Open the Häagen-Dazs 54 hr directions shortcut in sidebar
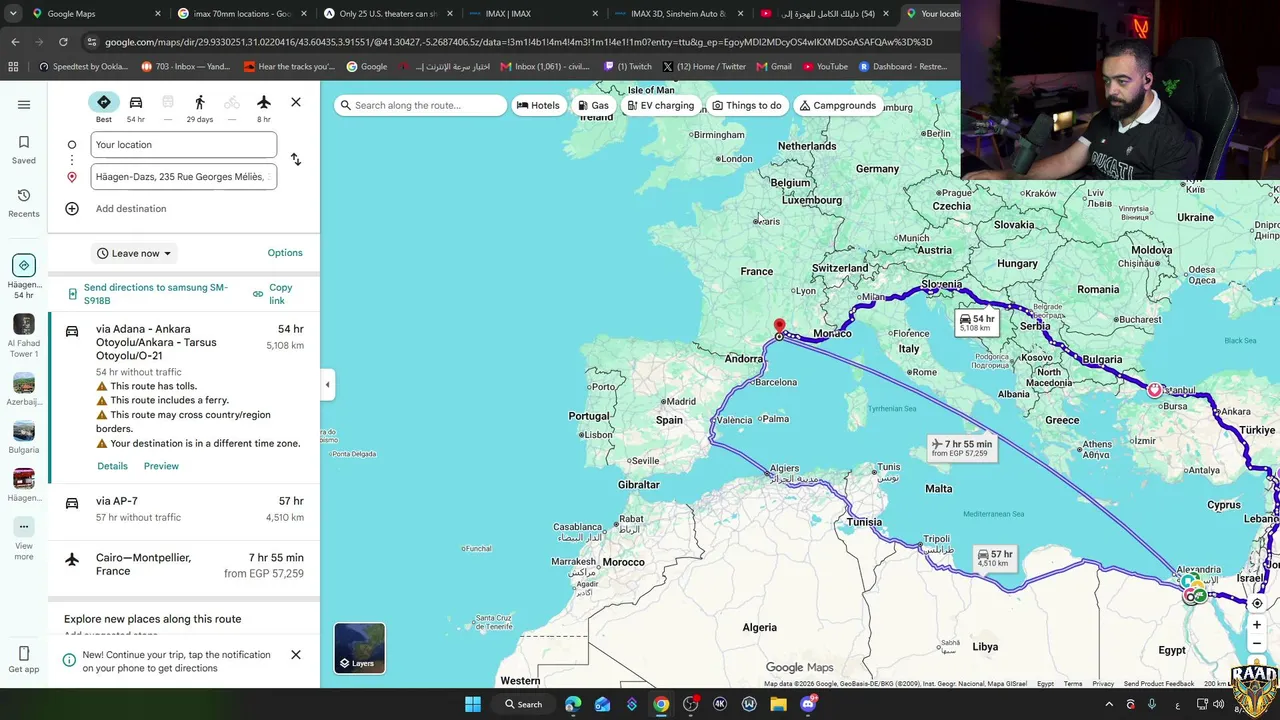1280x720 pixels. pyautogui.click(x=24, y=277)
